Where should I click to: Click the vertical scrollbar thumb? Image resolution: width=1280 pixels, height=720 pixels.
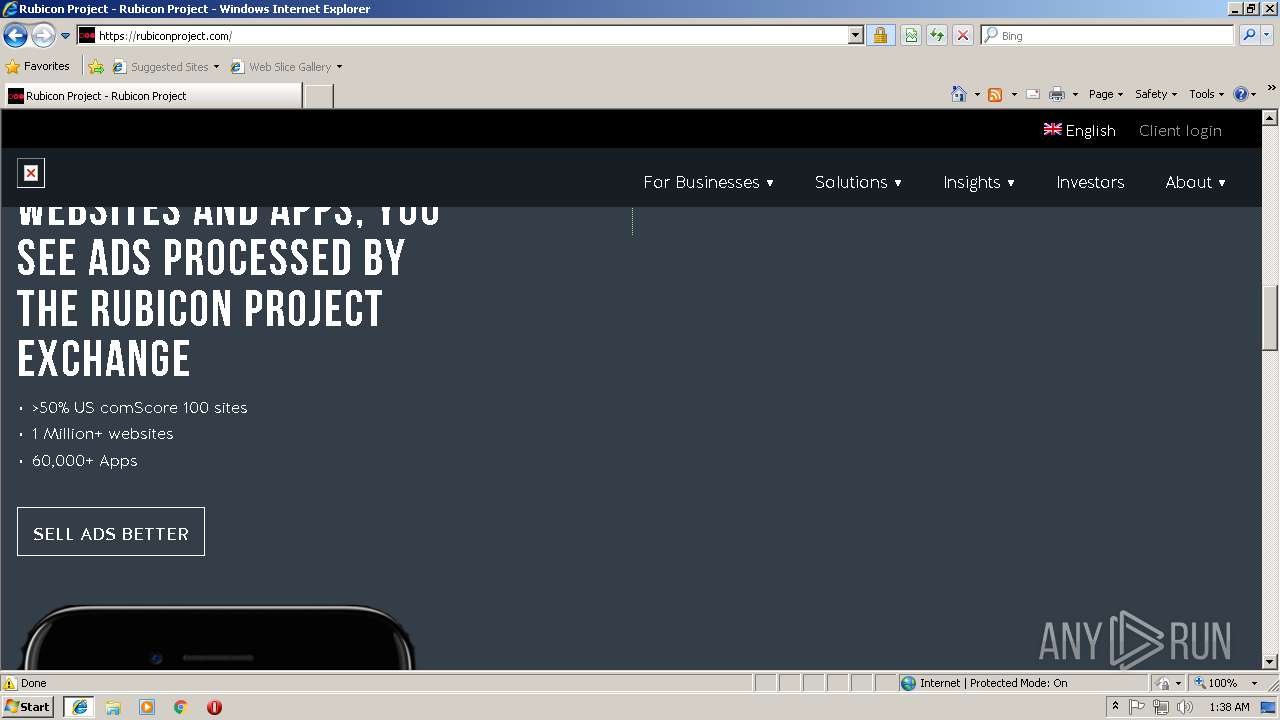(x=1270, y=316)
